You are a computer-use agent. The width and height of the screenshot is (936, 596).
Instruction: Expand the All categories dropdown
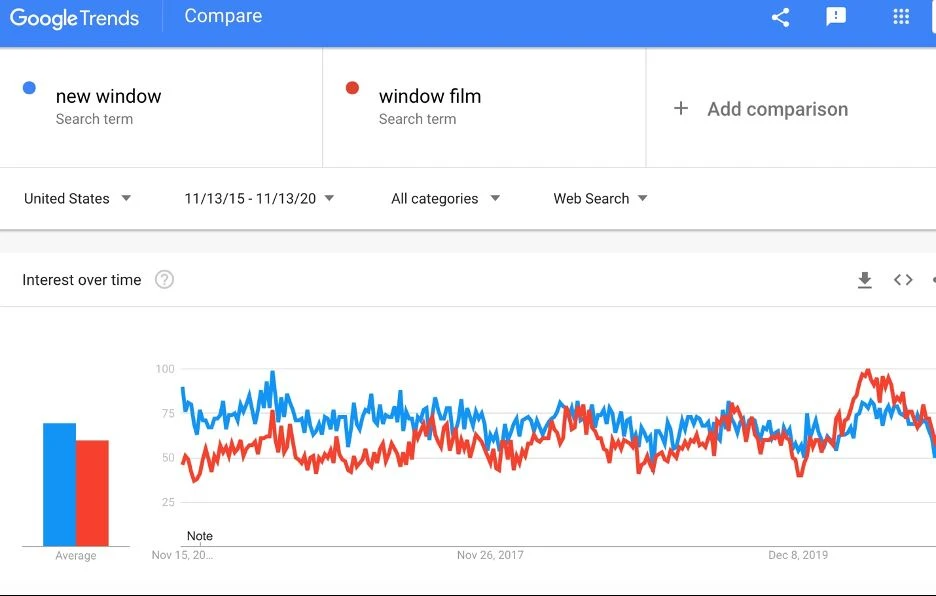pyautogui.click(x=445, y=198)
